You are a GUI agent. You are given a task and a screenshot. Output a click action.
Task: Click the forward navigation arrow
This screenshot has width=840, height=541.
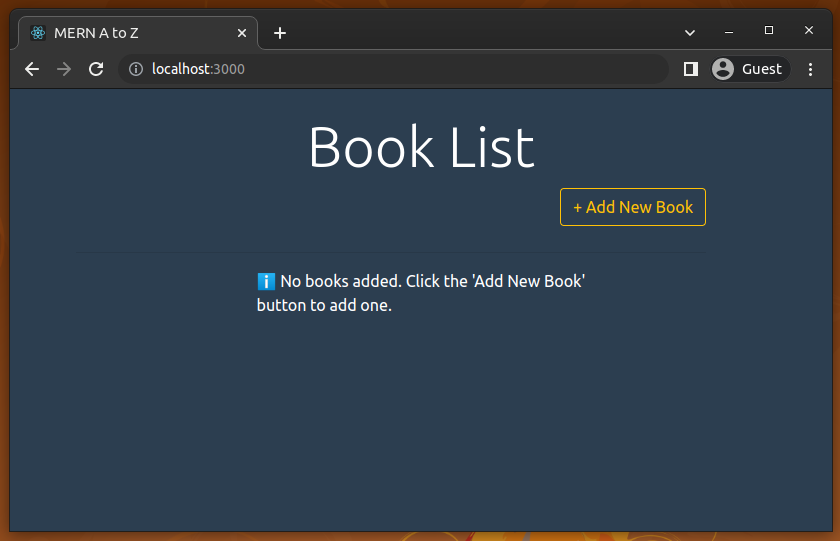(x=64, y=69)
